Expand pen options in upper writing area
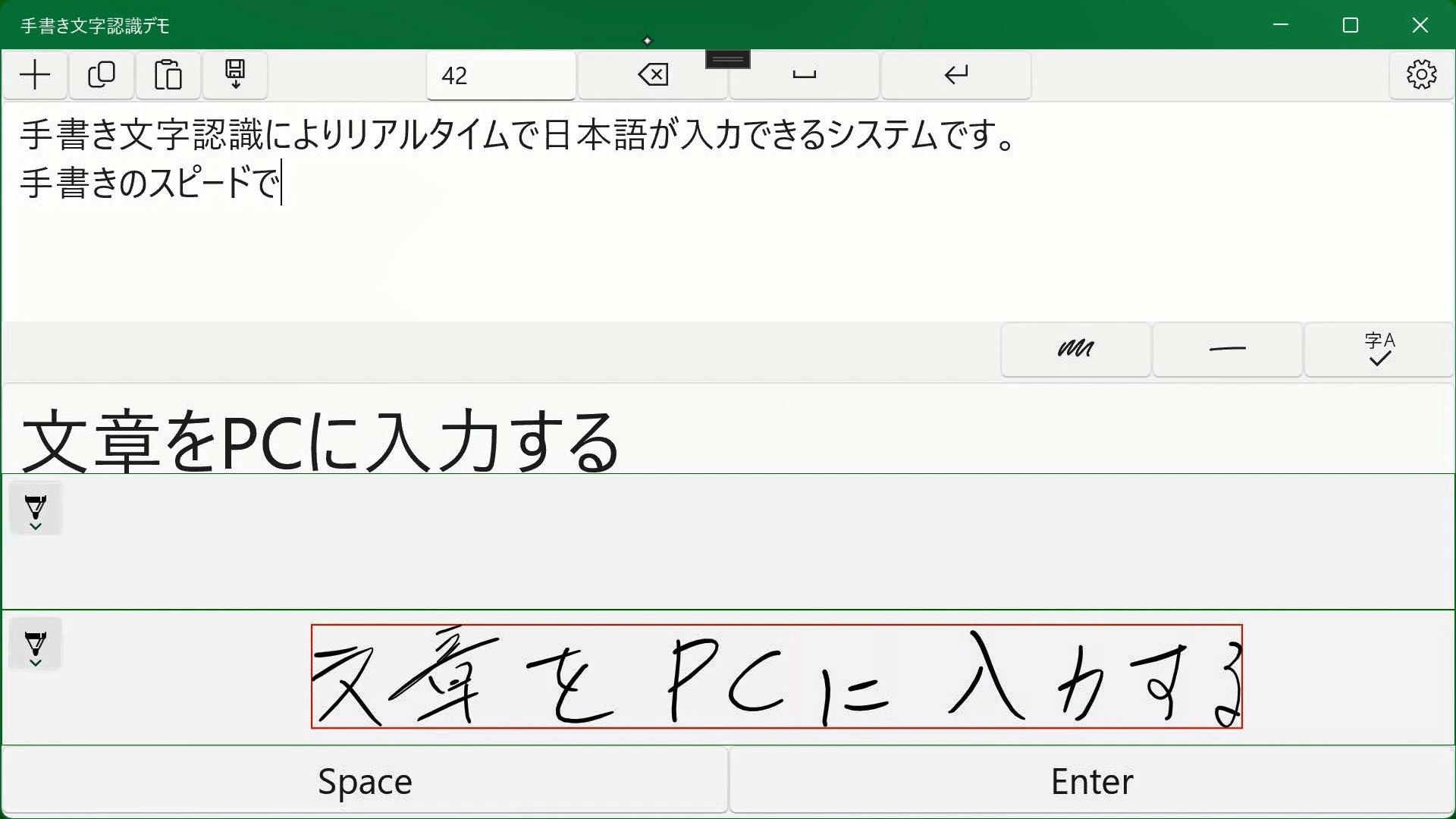The image size is (1456, 819). click(36, 509)
